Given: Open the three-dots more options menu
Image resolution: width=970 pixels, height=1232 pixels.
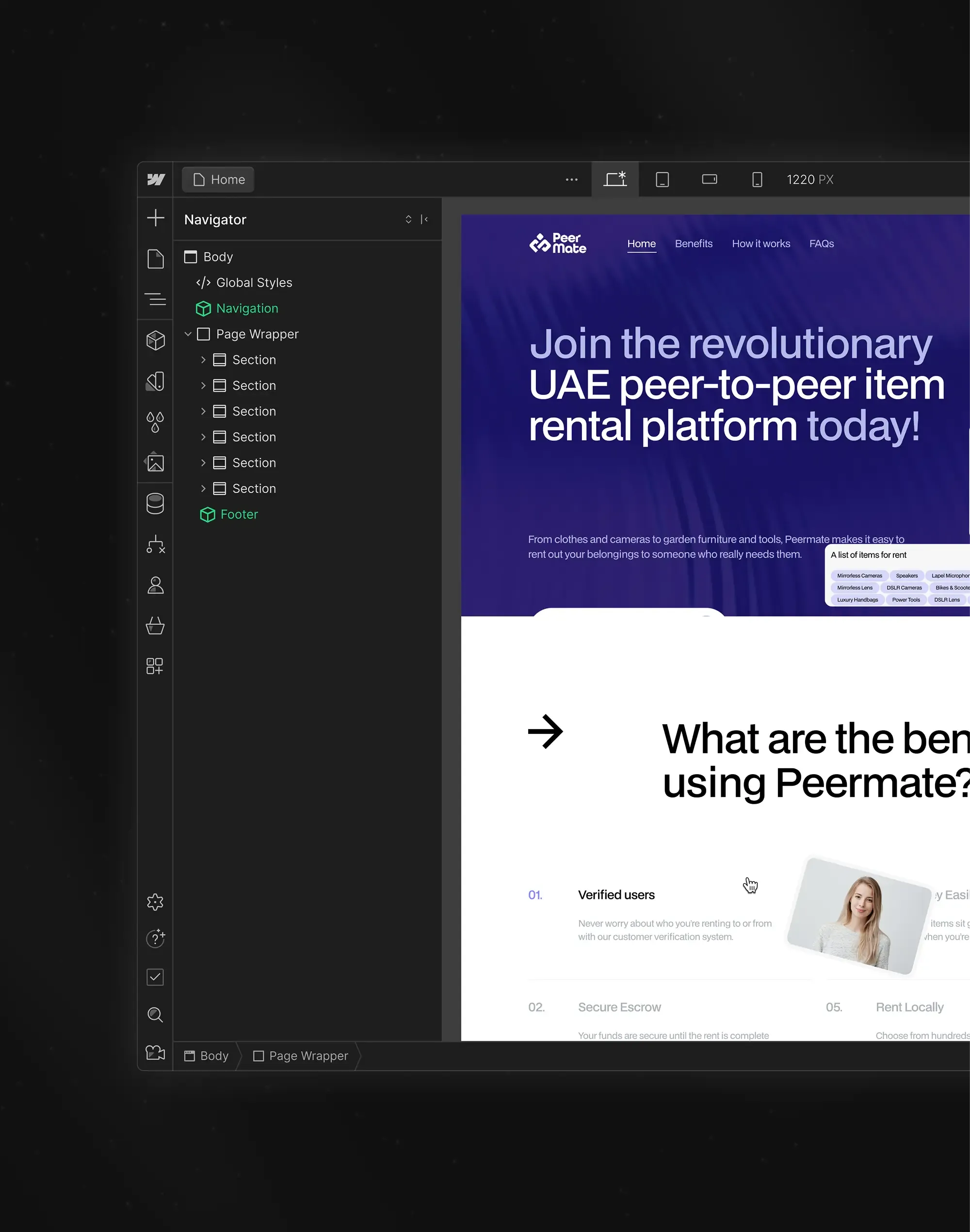Looking at the screenshot, I should click(571, 179).
